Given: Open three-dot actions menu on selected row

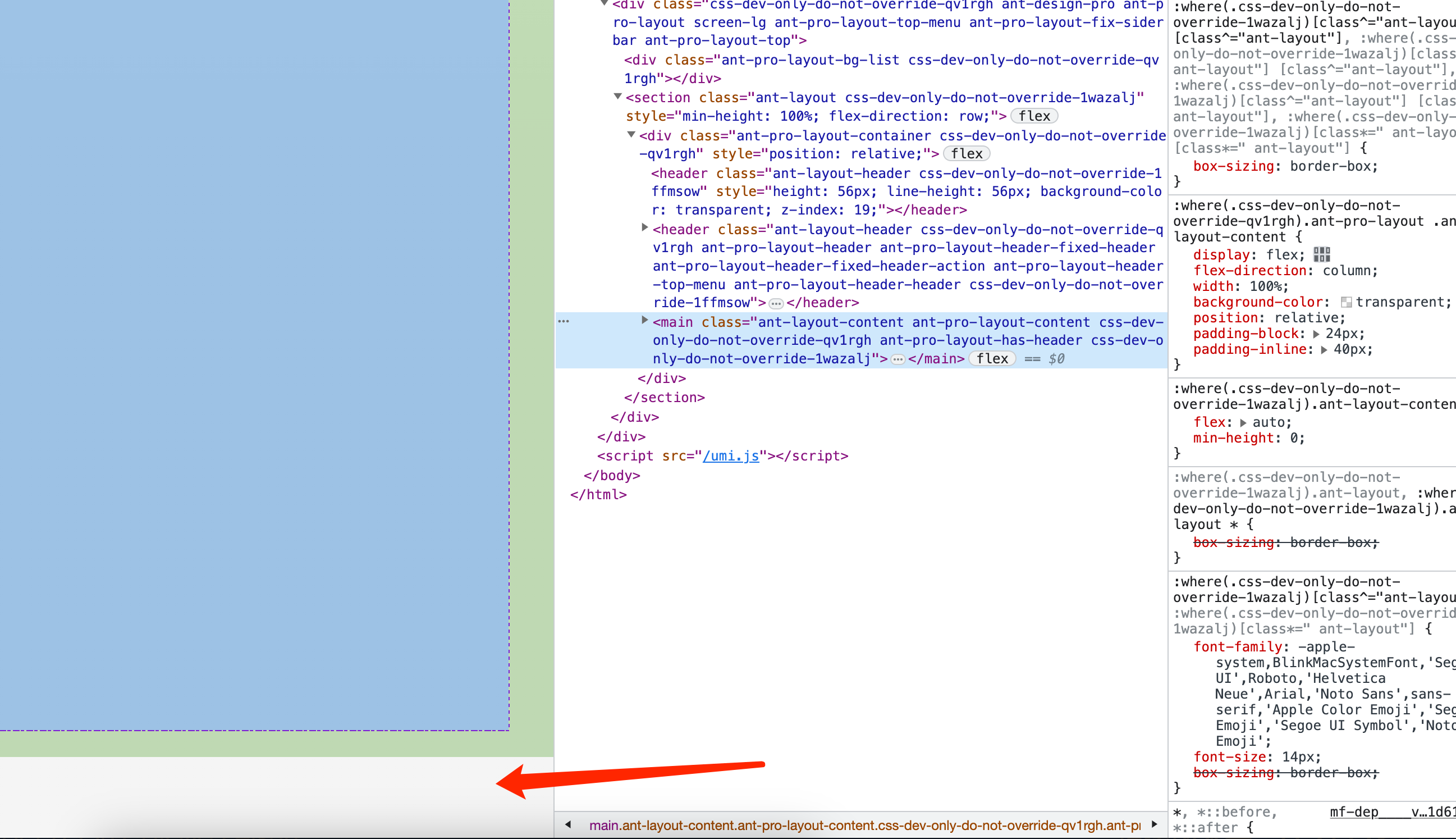Looking at the screenshot, I should click(x=564, y=322).
